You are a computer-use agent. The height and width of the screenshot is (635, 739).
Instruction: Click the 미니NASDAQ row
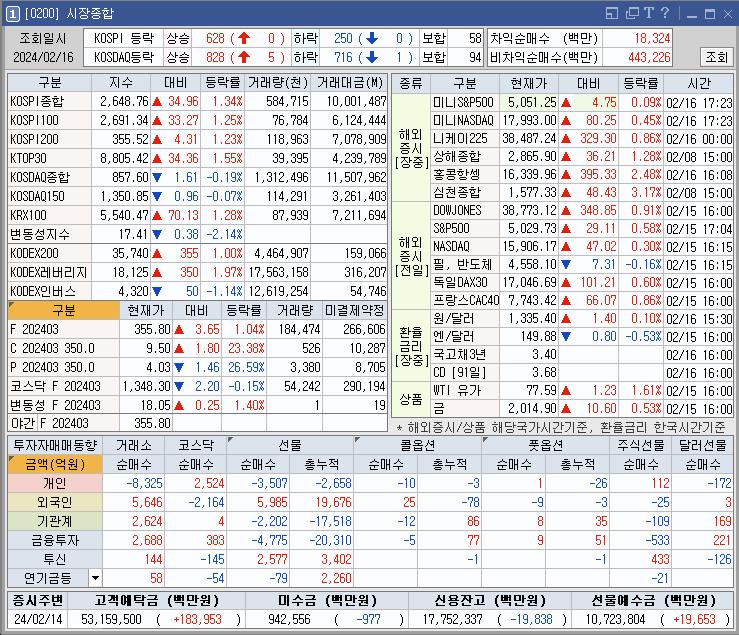point(582,121)
